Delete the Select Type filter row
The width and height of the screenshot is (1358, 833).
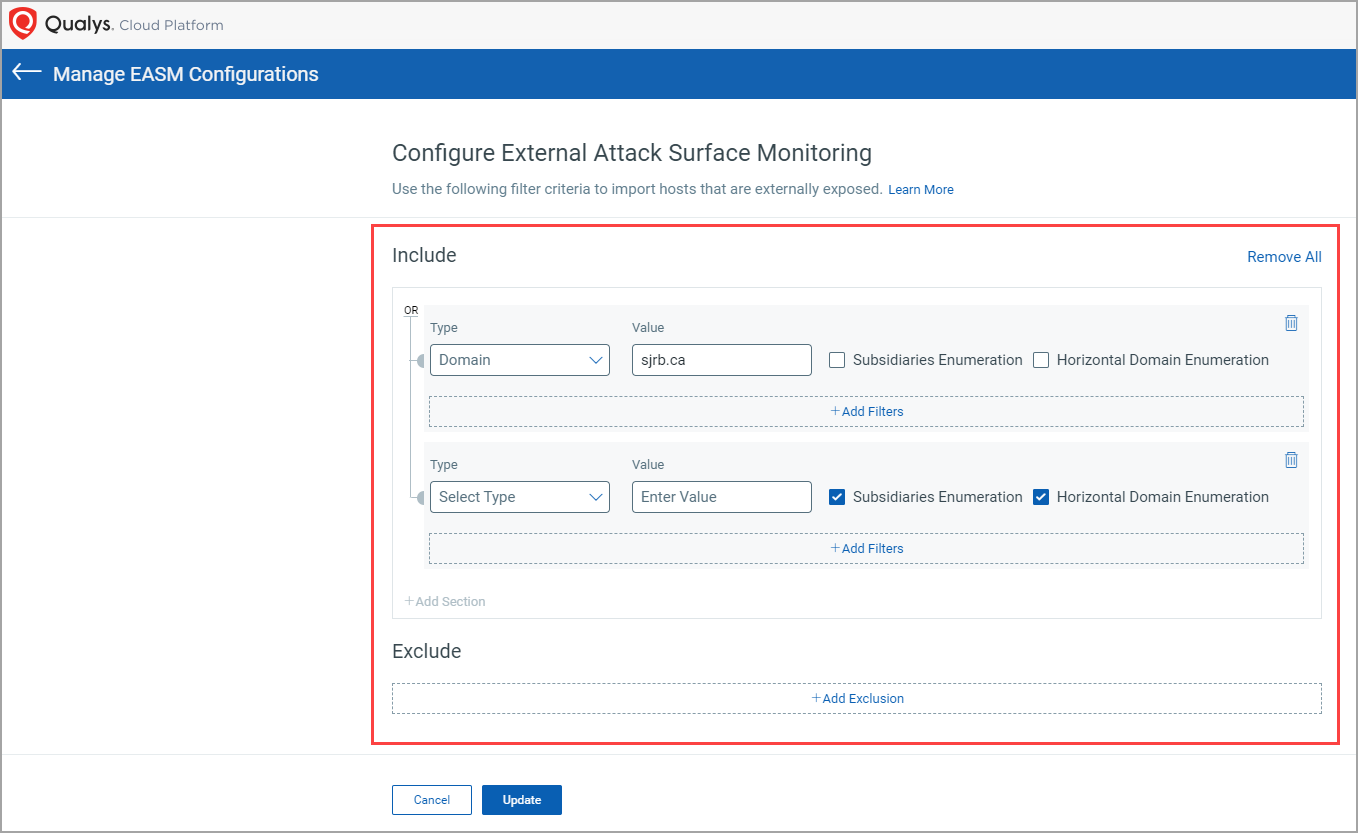click(1291, 459)
